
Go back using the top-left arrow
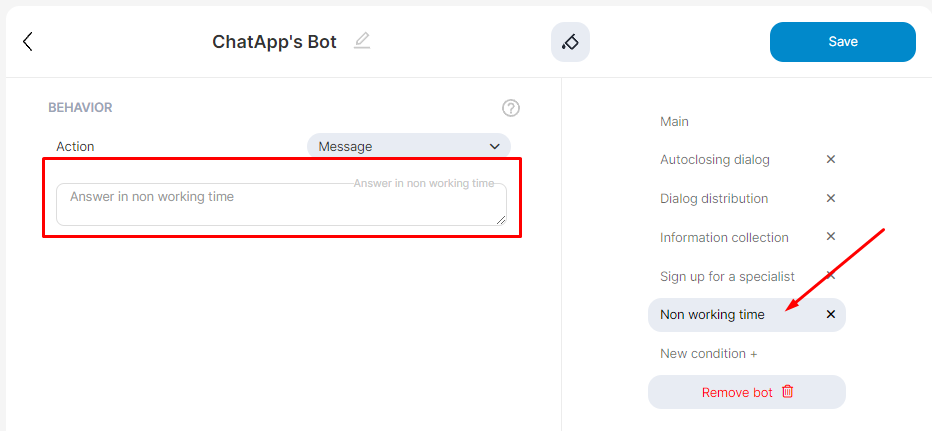28,42
